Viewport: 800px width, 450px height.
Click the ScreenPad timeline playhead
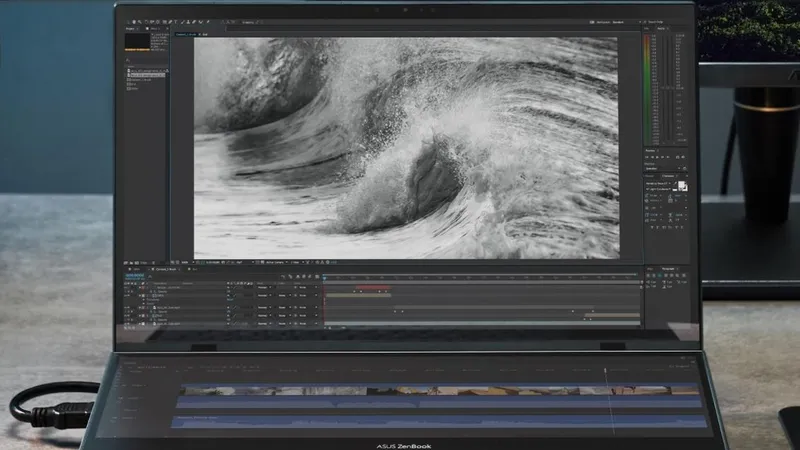606,370
